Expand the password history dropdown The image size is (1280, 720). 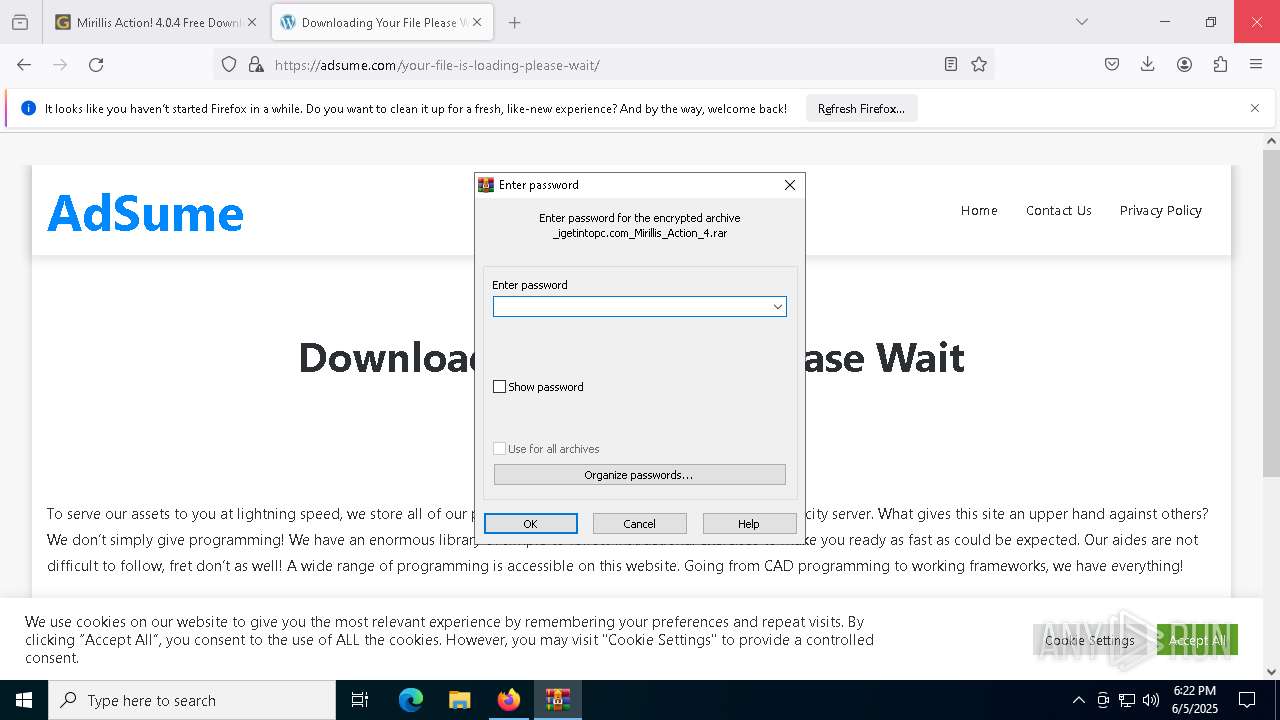click(777, 307)
